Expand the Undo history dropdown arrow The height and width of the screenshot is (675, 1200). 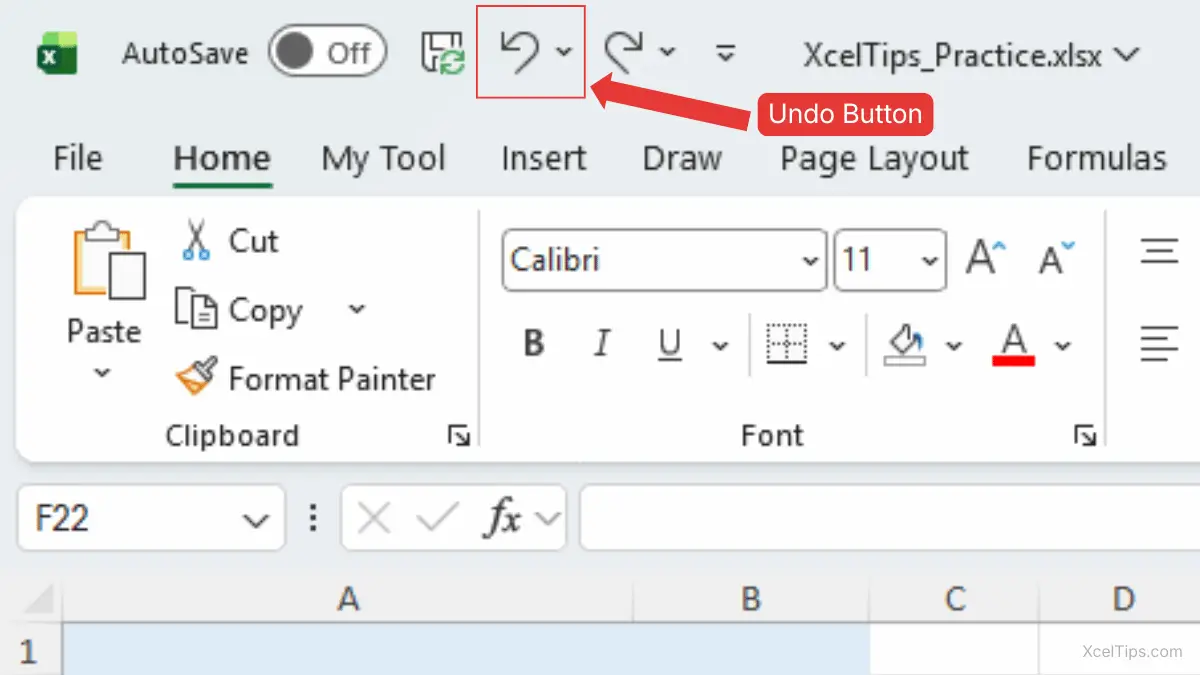click(x=564, y=51)
